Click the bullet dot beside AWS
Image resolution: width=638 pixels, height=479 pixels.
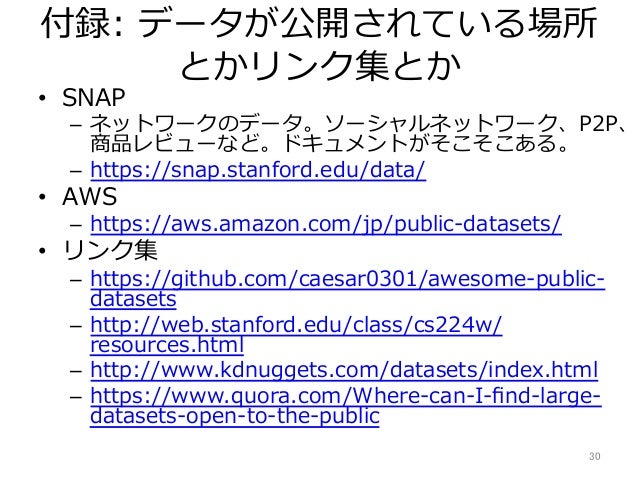[x=42, y=197]
